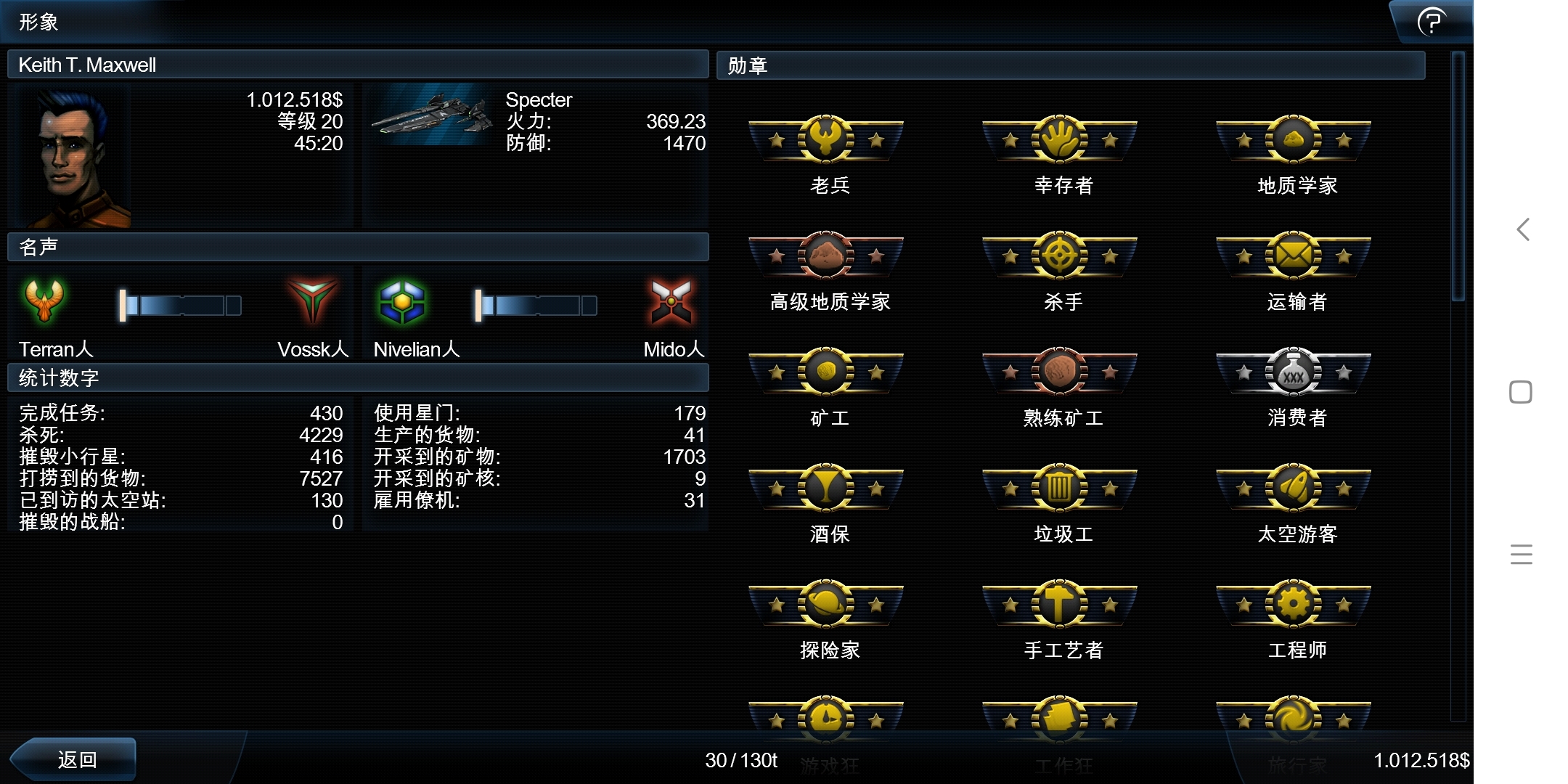This screenshot has height=784, width=1568.
Task: Select the 幸存者 hand medal
Action: 1060,138
